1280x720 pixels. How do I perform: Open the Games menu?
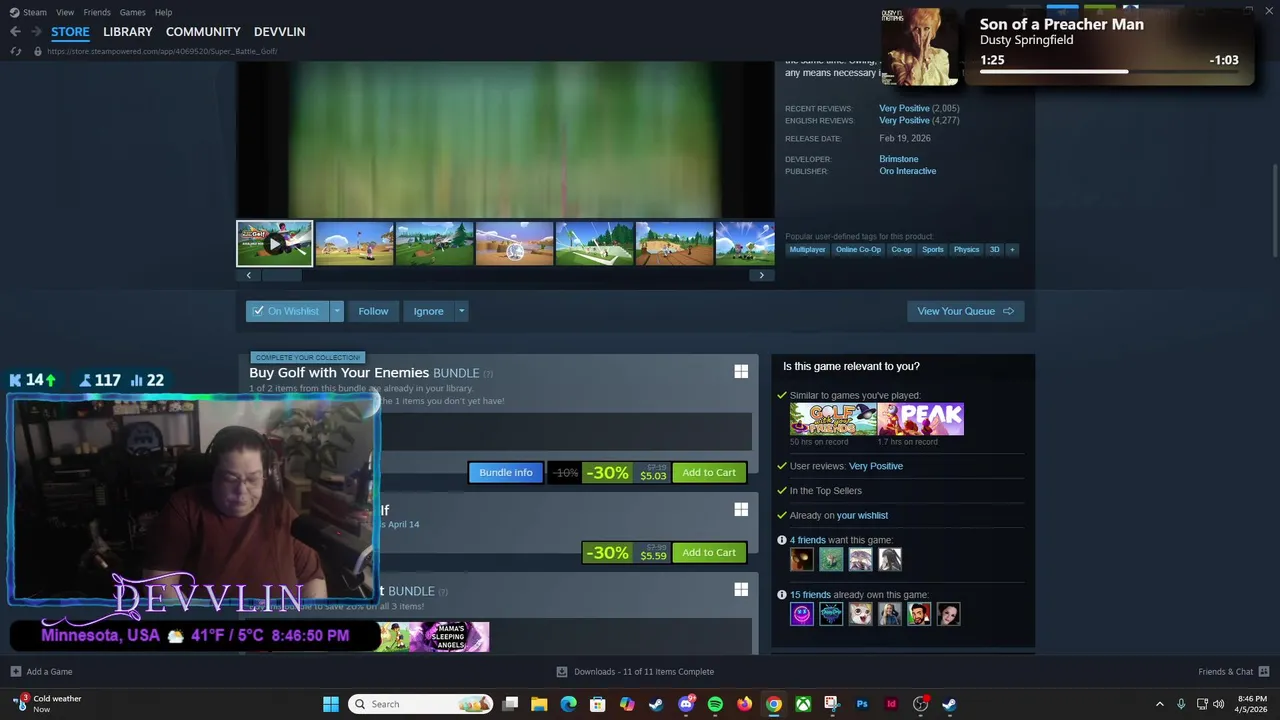[x=133, y=12]
